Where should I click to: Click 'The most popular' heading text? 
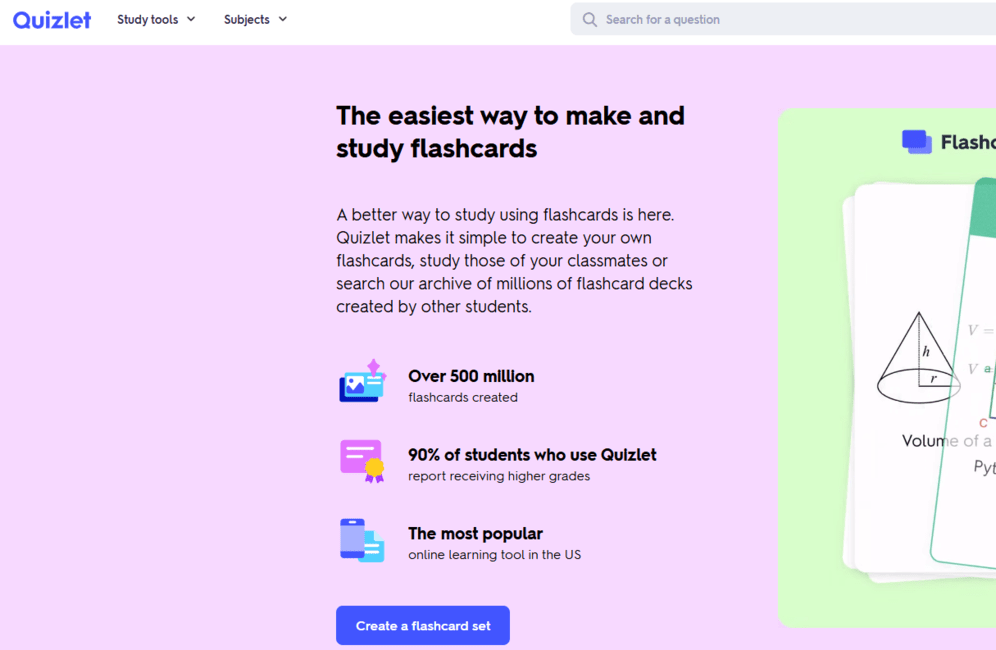[475, 533]
